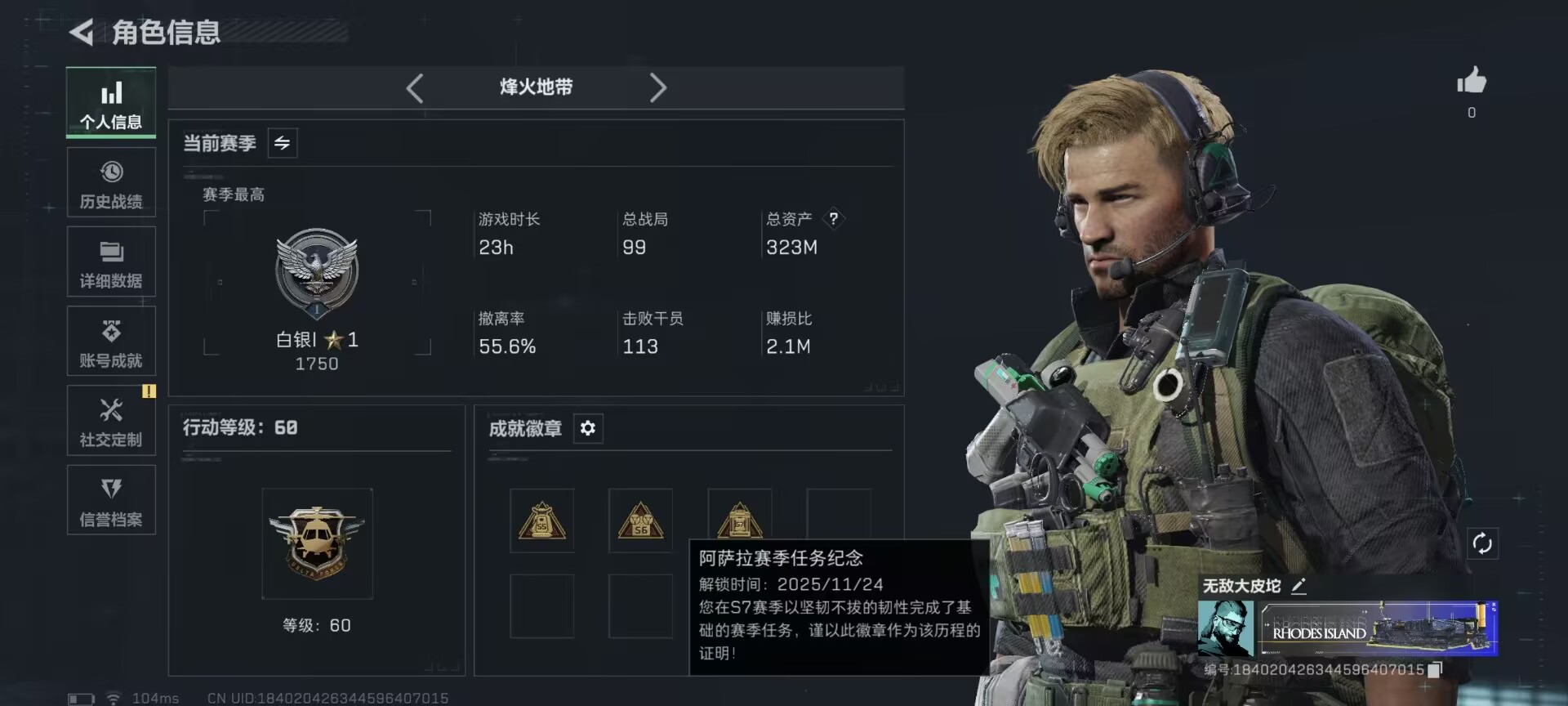Edit the nickname 无敌大皮坨 with pencil icon
This screenshot has width=1568, height=706.
(x=1298, y=586)
